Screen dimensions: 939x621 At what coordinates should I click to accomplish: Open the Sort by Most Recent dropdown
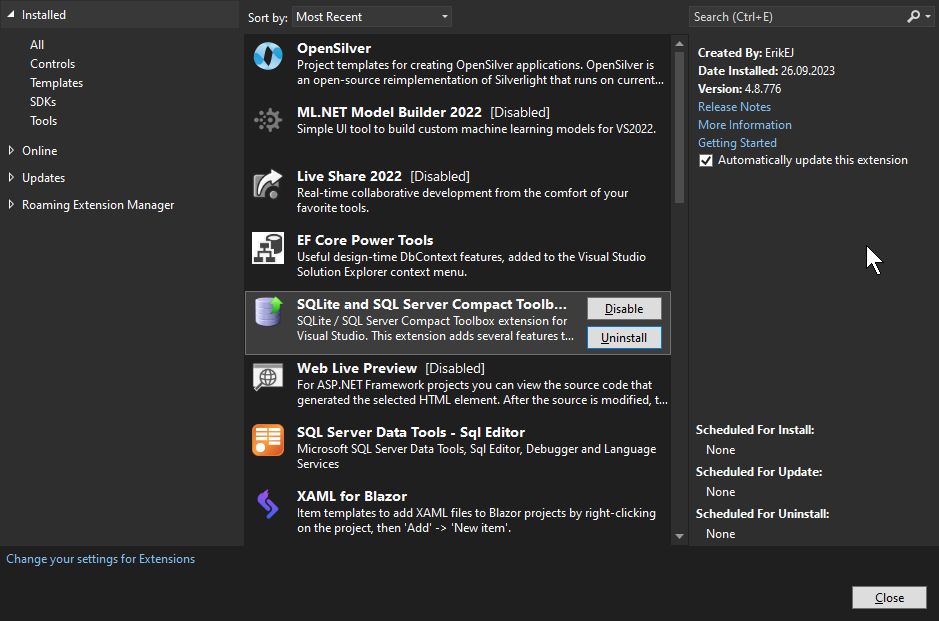point(371,17)
